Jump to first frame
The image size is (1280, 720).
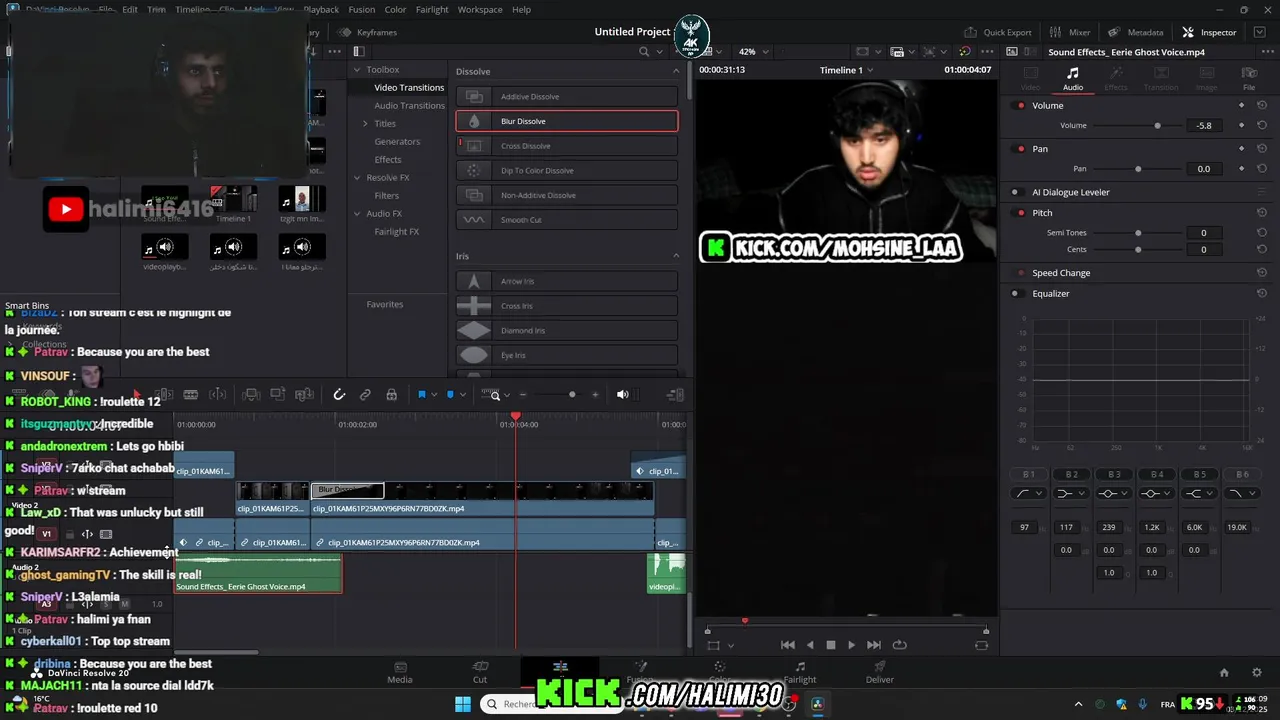(x=788, y=645)
